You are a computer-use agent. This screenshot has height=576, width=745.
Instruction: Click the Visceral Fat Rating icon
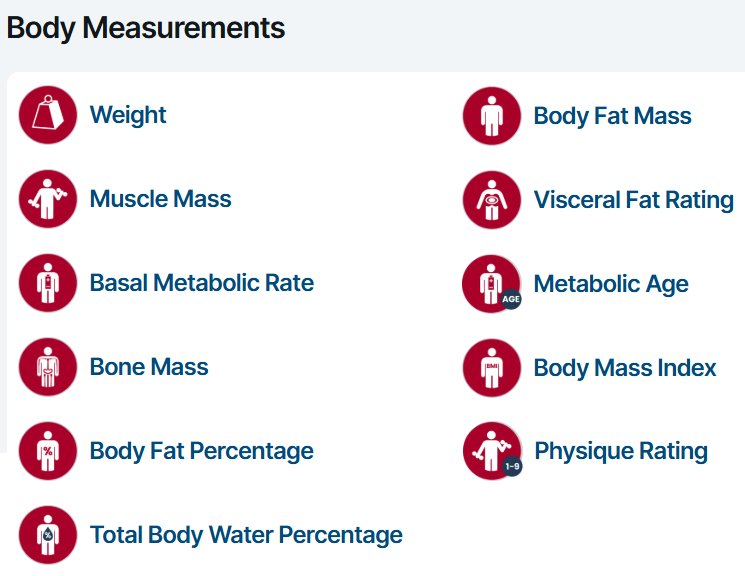coord(491,200)
